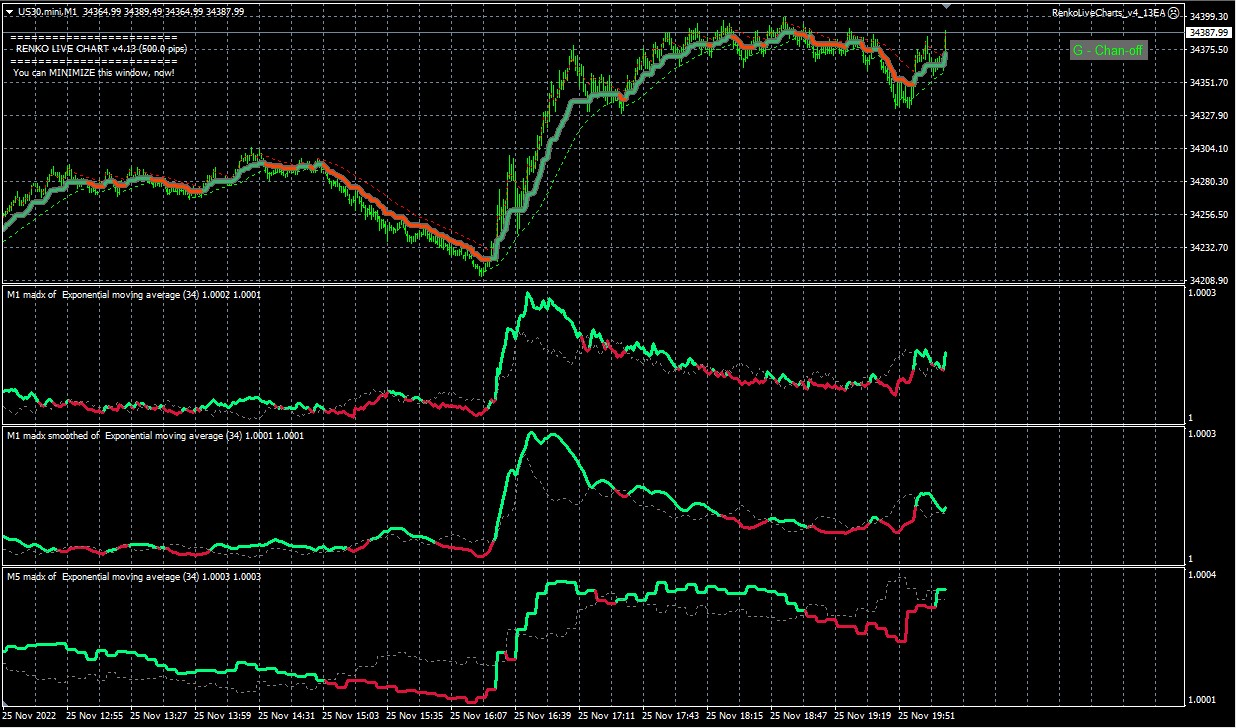This screenshot has width=1236, height=728.
Task: Click the 'You can MINIMIZE this window' text
Action: 94,72
